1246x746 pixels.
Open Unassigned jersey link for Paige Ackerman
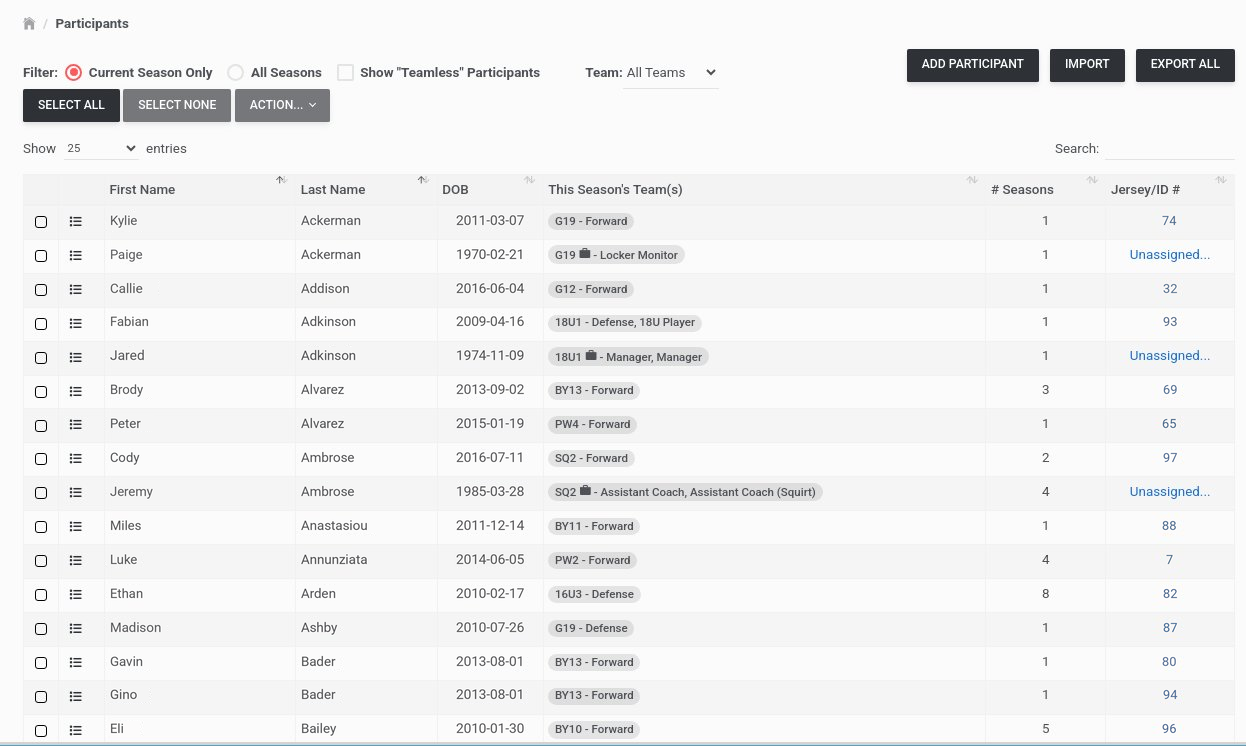pyautogui.click(x=1169, y=255)
